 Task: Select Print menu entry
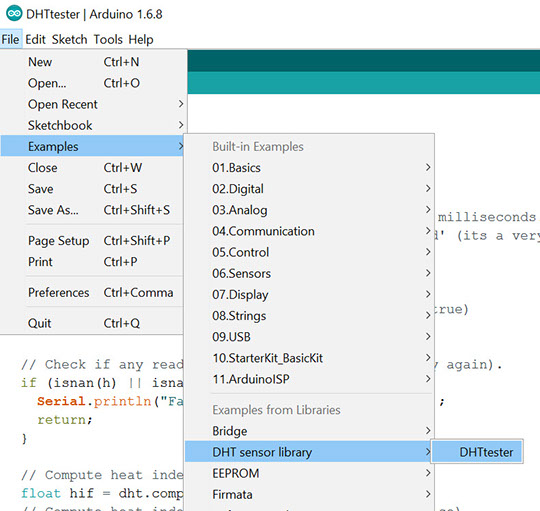coord(92,262)
